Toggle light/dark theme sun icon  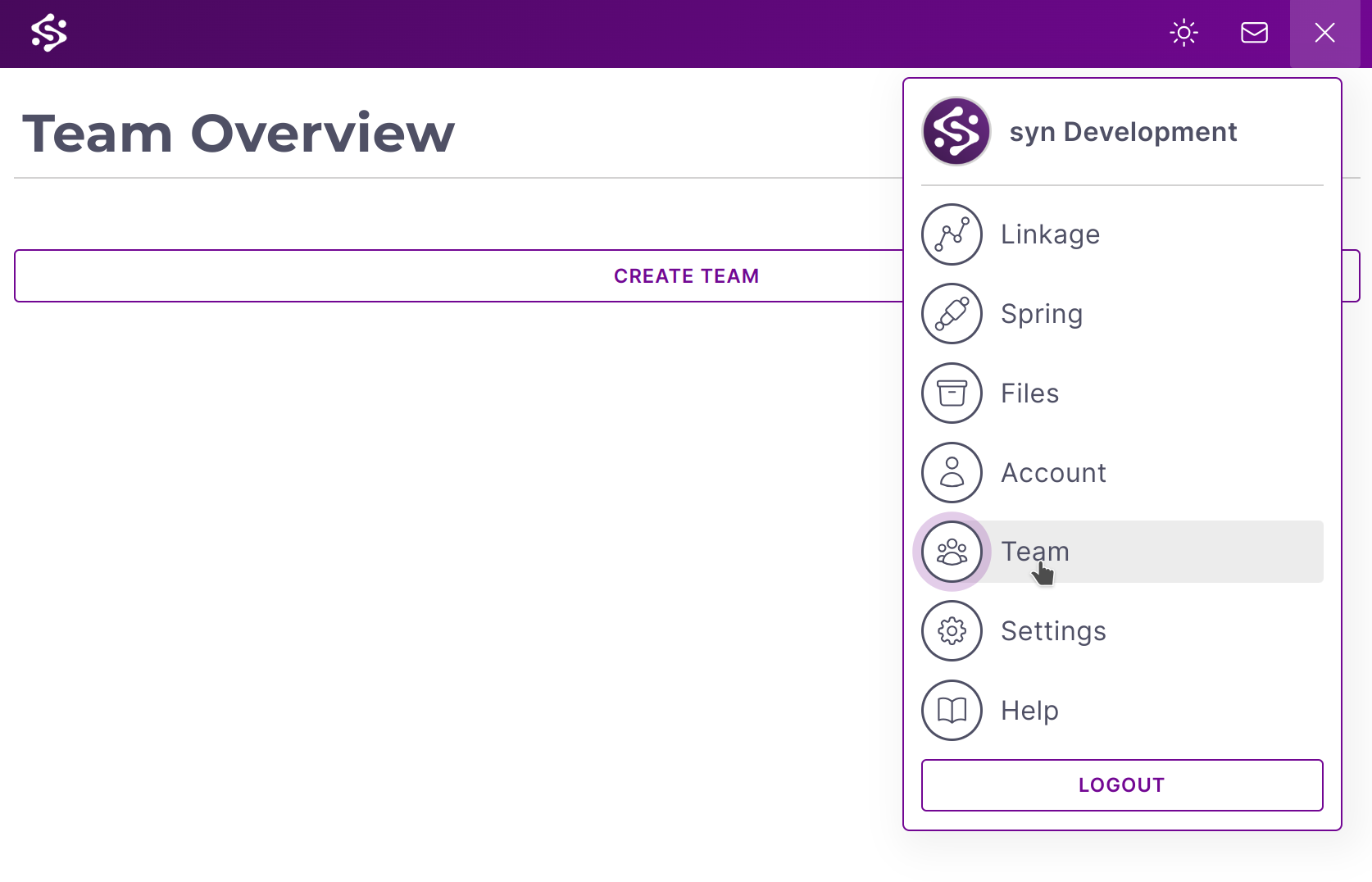(1183, 33)
